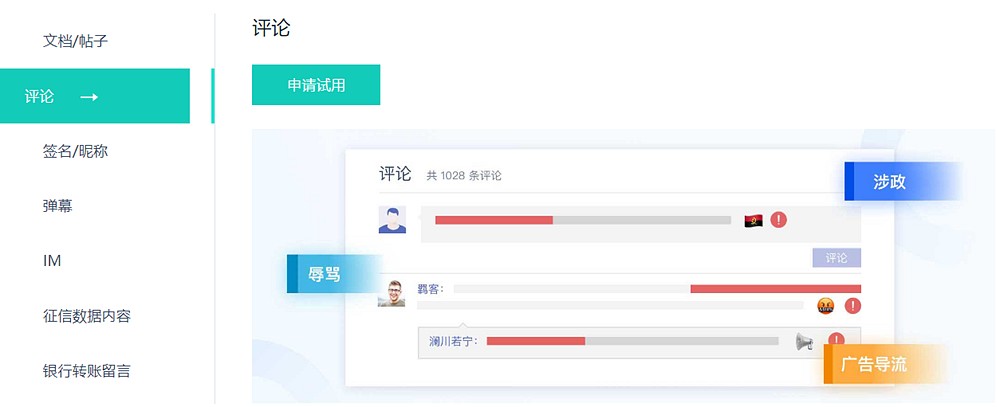
Task: Open the 文档/帖子 sidebar item
Action: pos(75,42)
